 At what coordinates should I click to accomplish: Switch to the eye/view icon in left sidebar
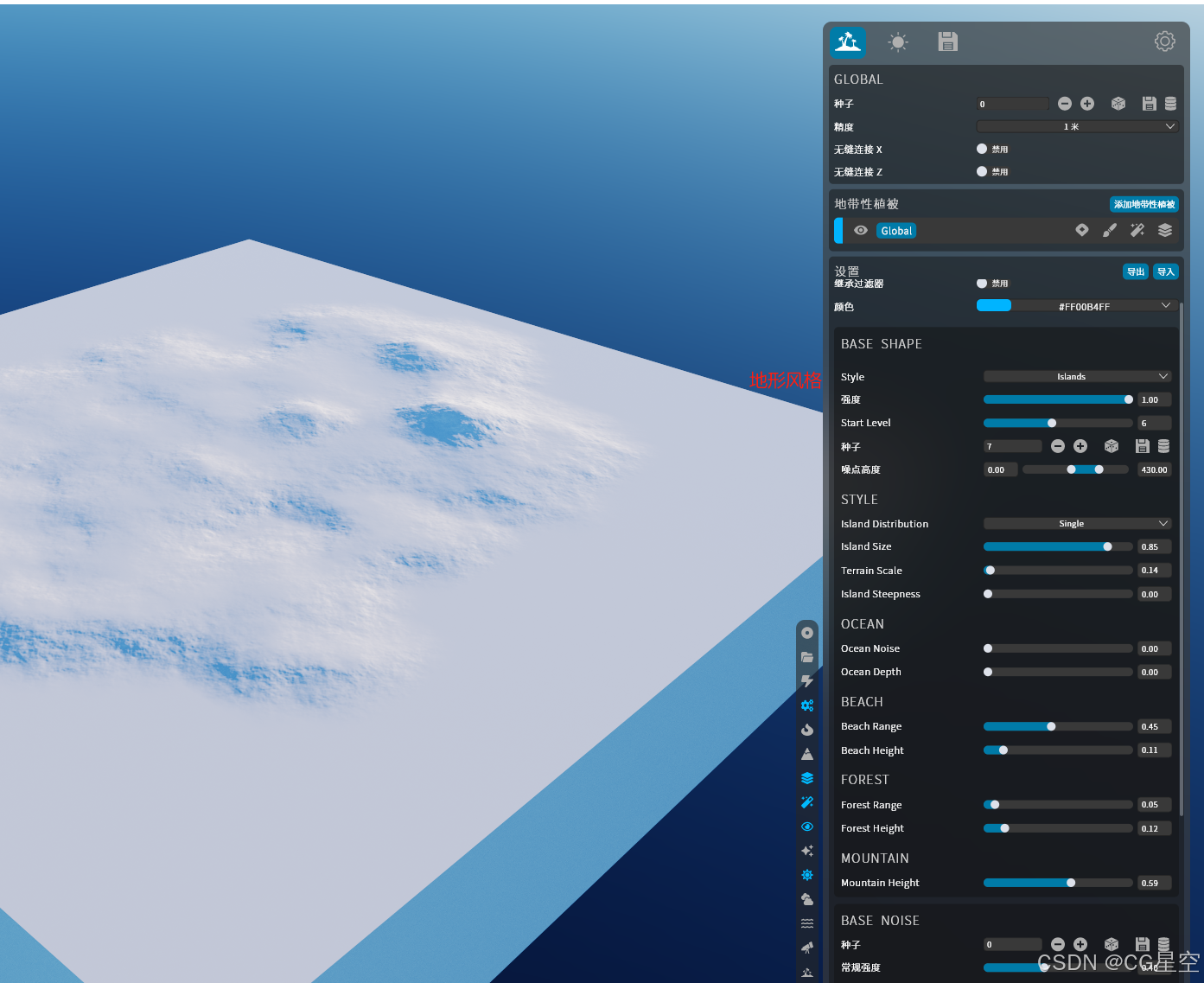point(807,827)
